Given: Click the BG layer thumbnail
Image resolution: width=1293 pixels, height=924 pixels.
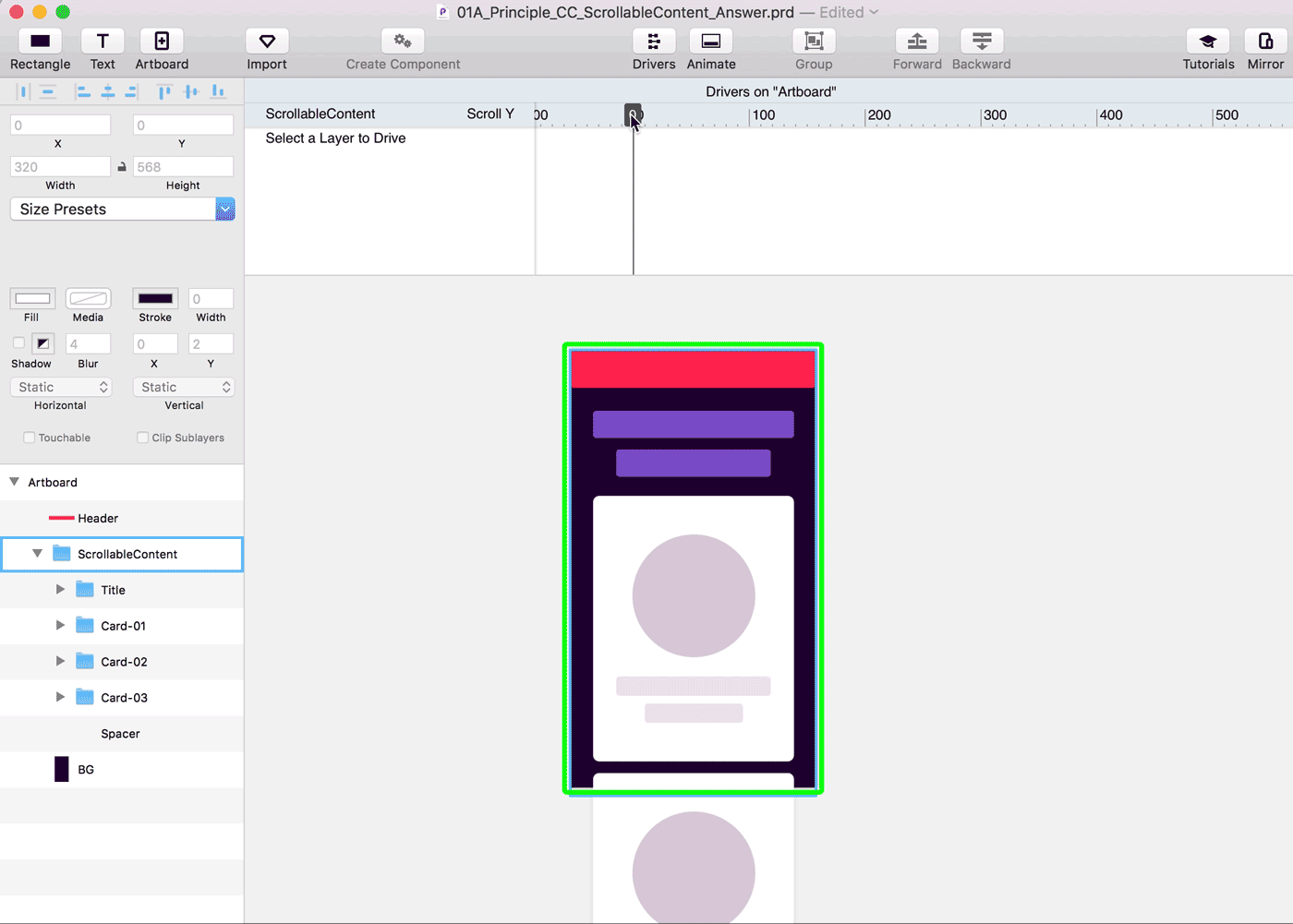Looking at the screenshot, I should point(62,769).
